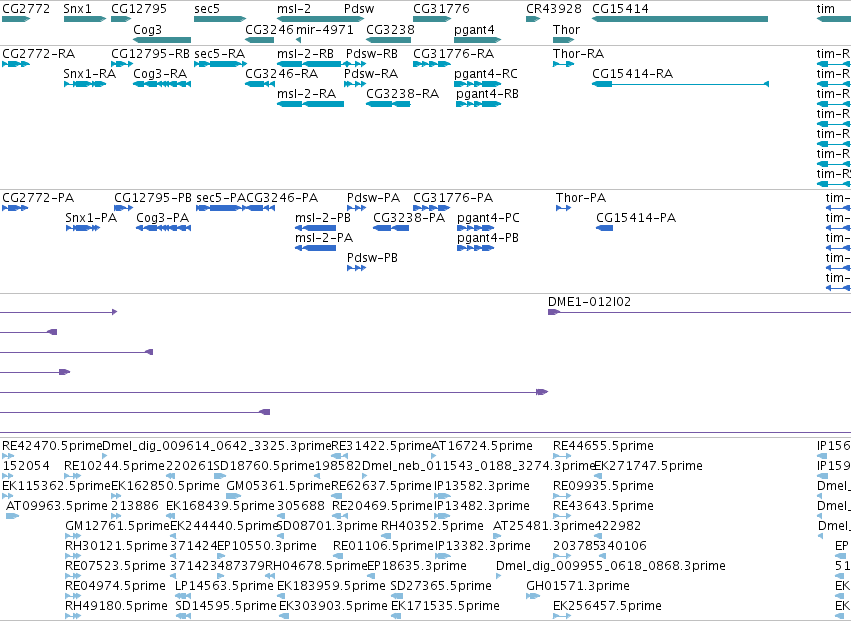This screenshot has width=851, height=621.
Task: Click the Pdsw-RA transcript label
Action: (371, 74)
